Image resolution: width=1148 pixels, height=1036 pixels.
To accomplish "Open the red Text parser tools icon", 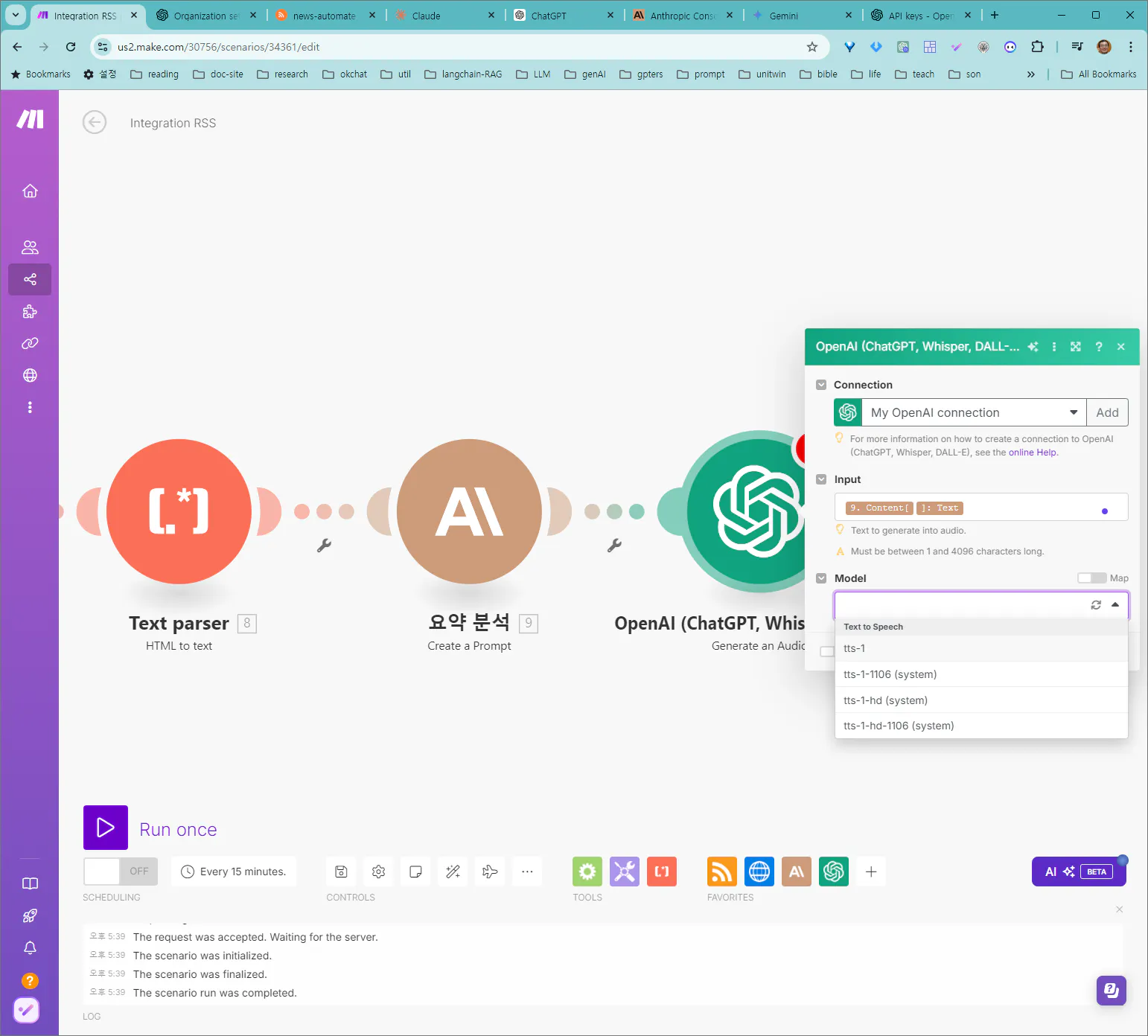I will [662, 872].
